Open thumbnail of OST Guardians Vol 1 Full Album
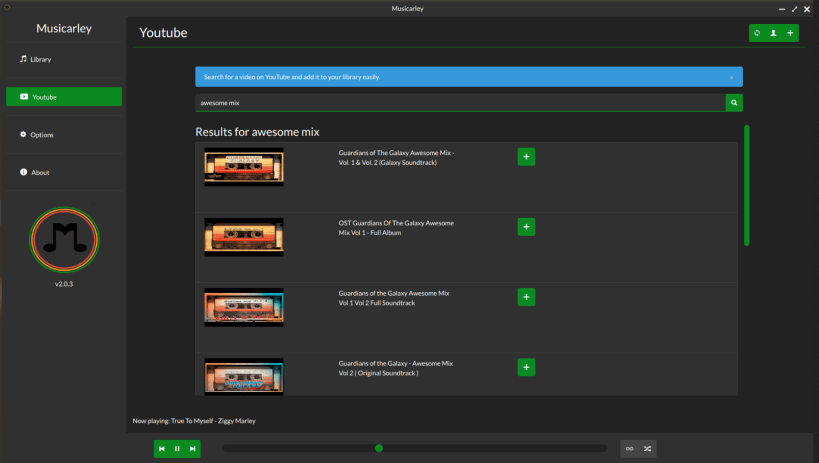This screenshot has width=819, height=463. [x=244, y=237]
